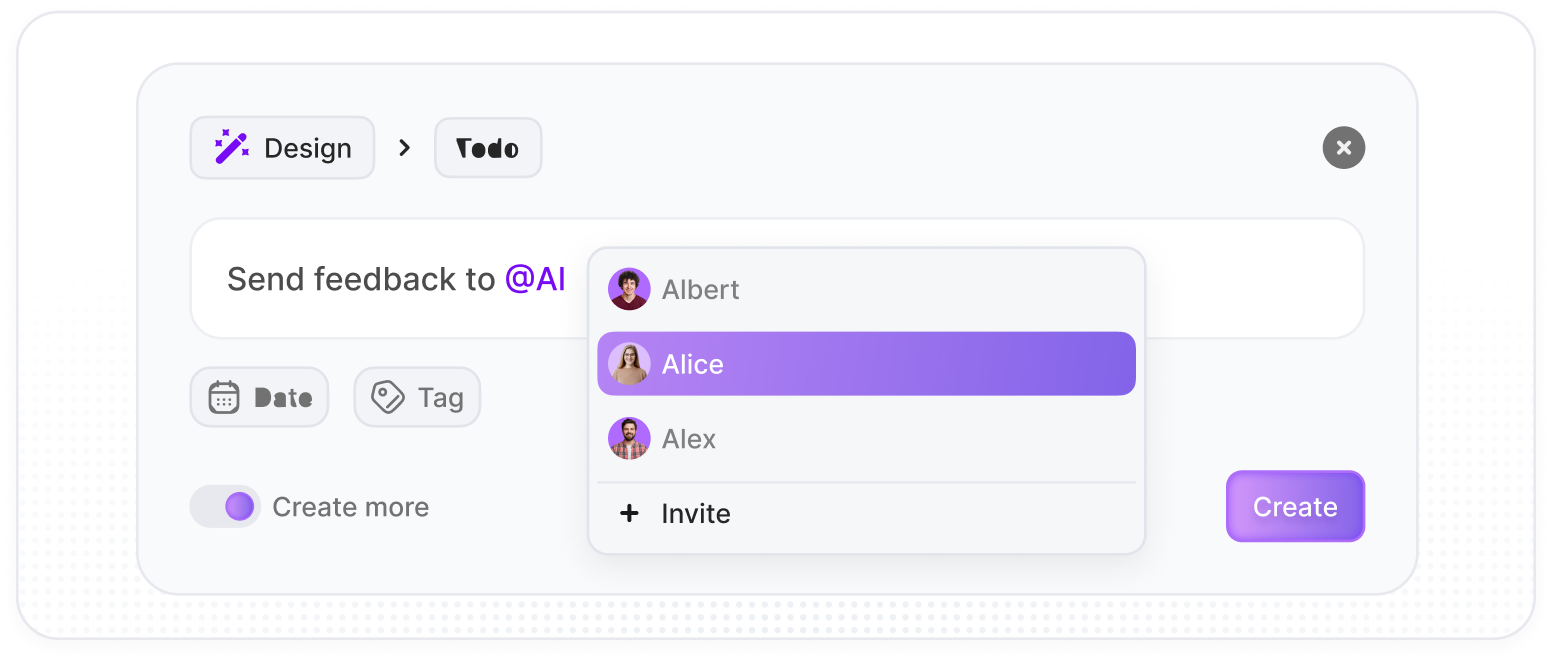
Task: Click the magic wand Design icon
Action: coord(232,148)
